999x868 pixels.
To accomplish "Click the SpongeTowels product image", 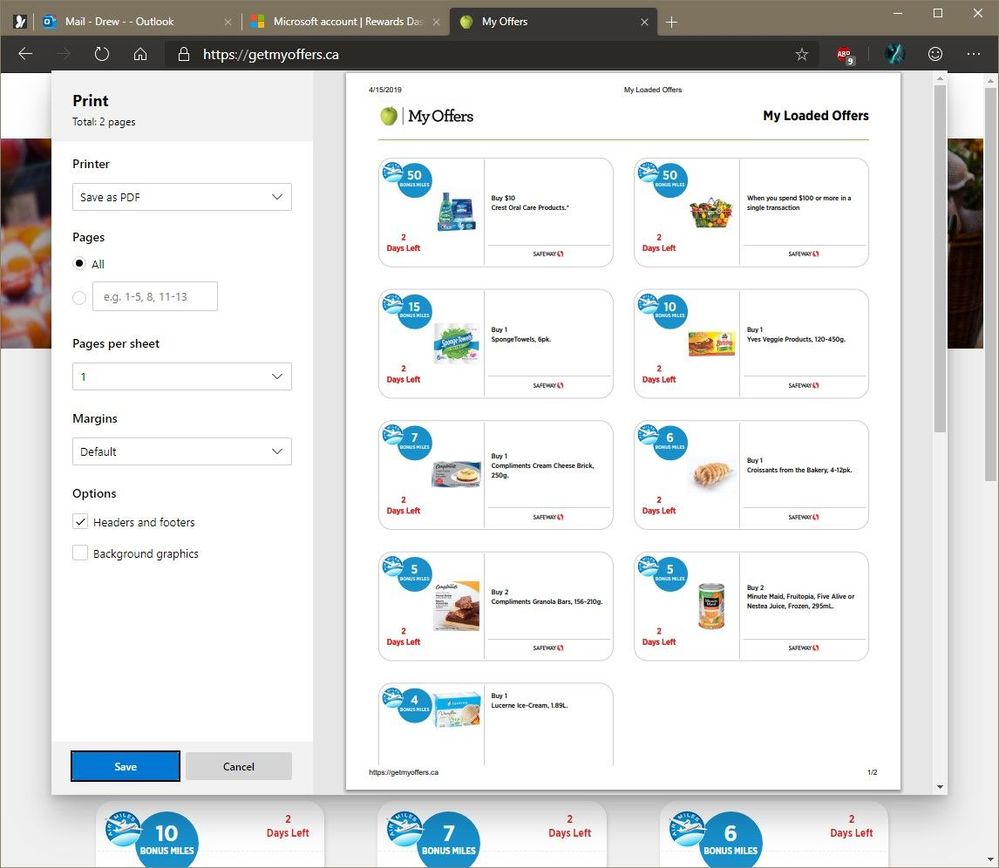I will tap(456, 343).
